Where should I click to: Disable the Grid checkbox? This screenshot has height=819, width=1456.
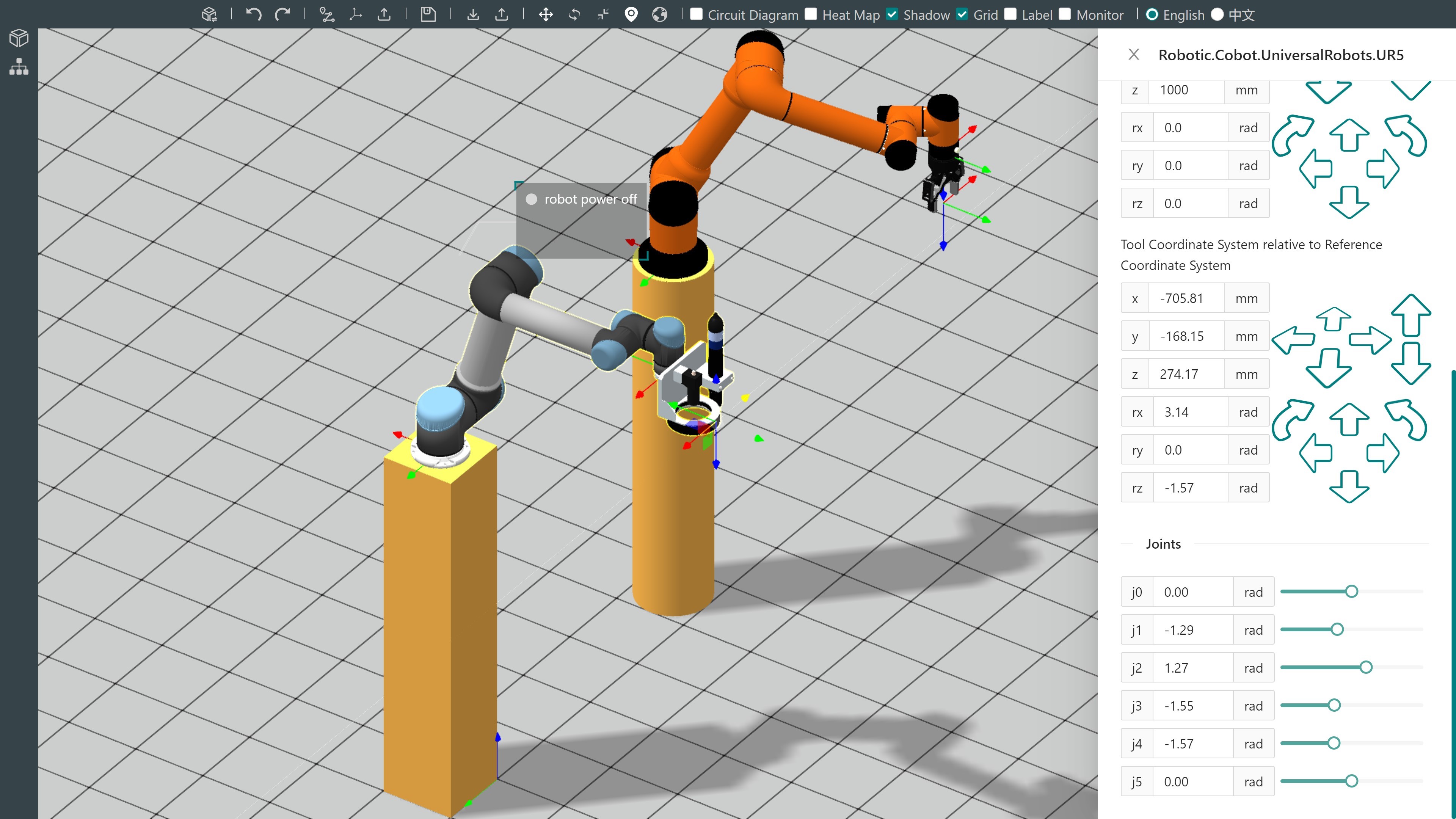(962, 14)
